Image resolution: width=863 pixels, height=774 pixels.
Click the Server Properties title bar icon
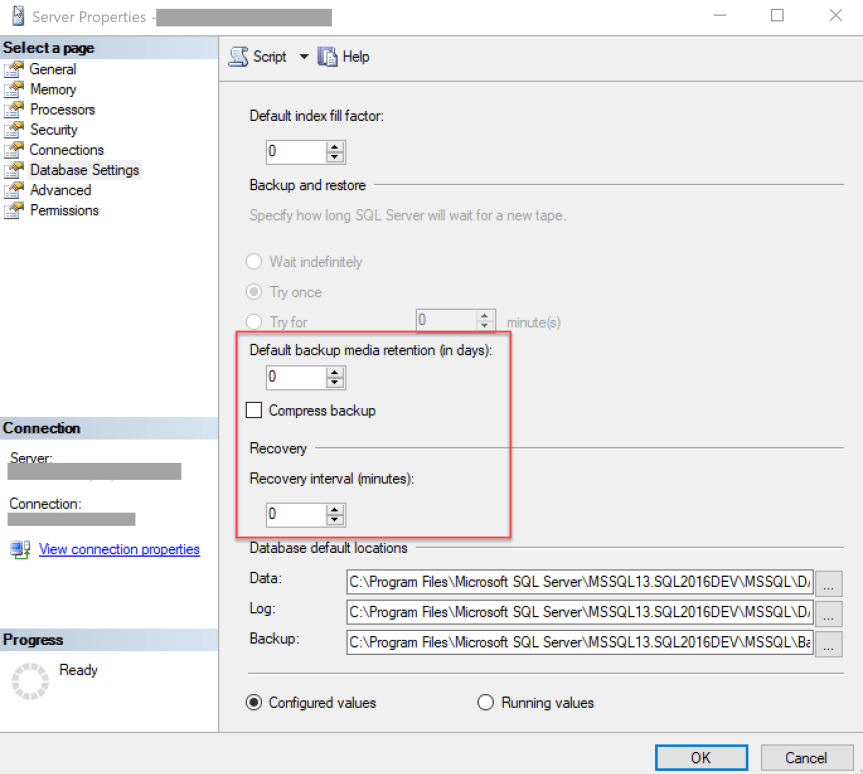point(18,17)
